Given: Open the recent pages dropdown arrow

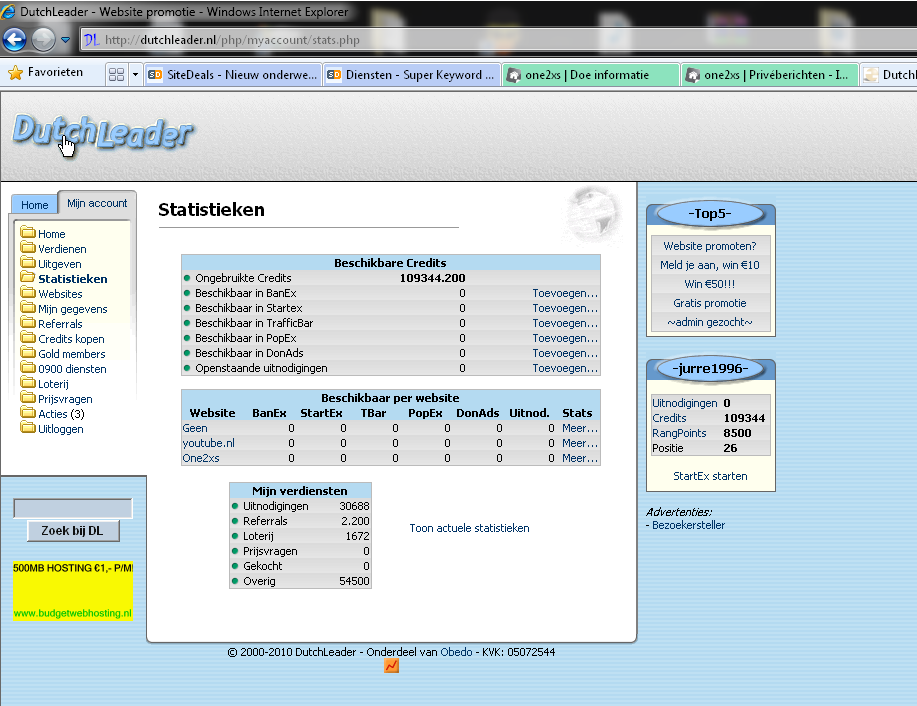Looking at the screenshot, I should [x=65, y=40].
